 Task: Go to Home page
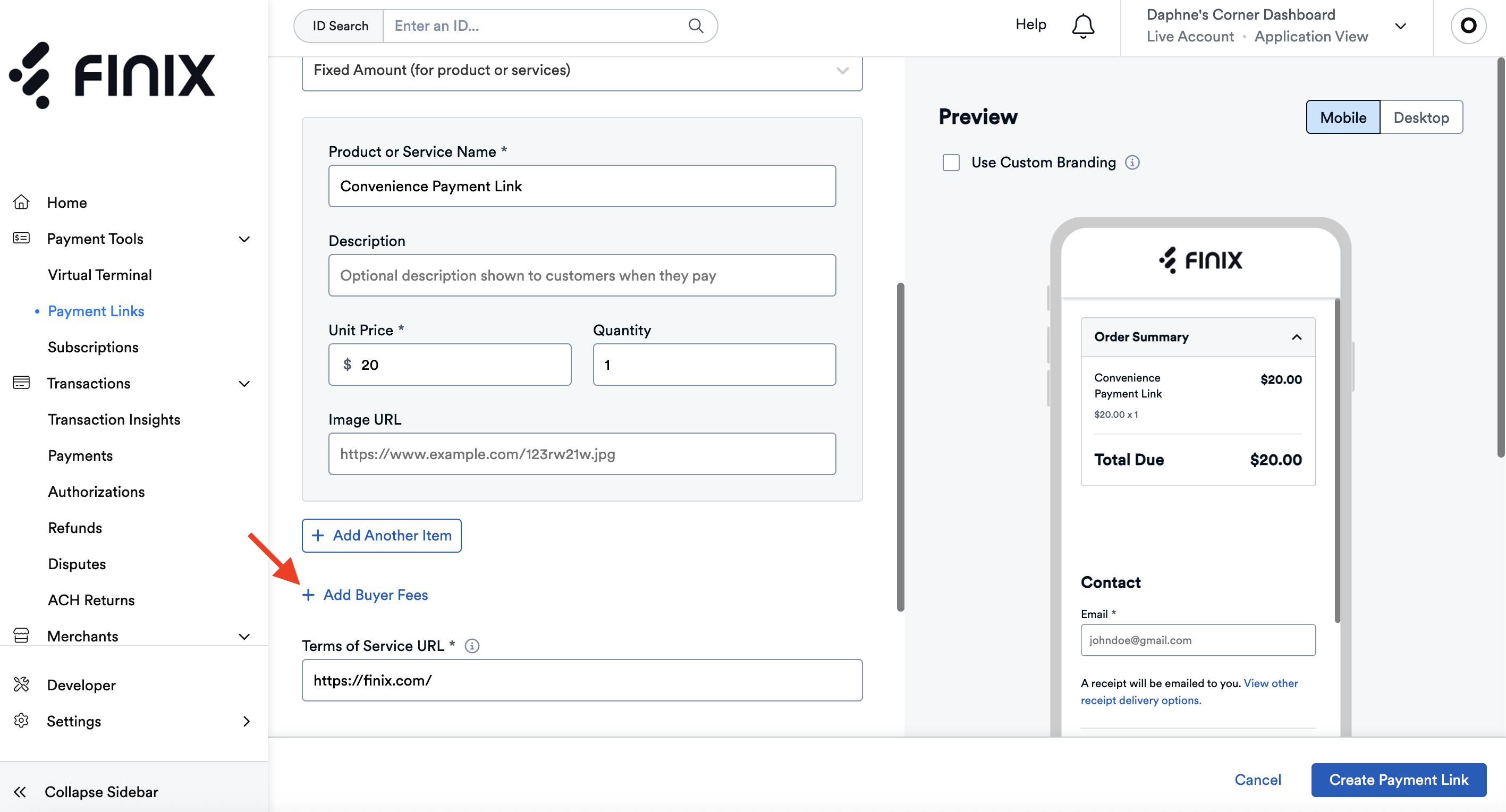(x=66, y=202)
